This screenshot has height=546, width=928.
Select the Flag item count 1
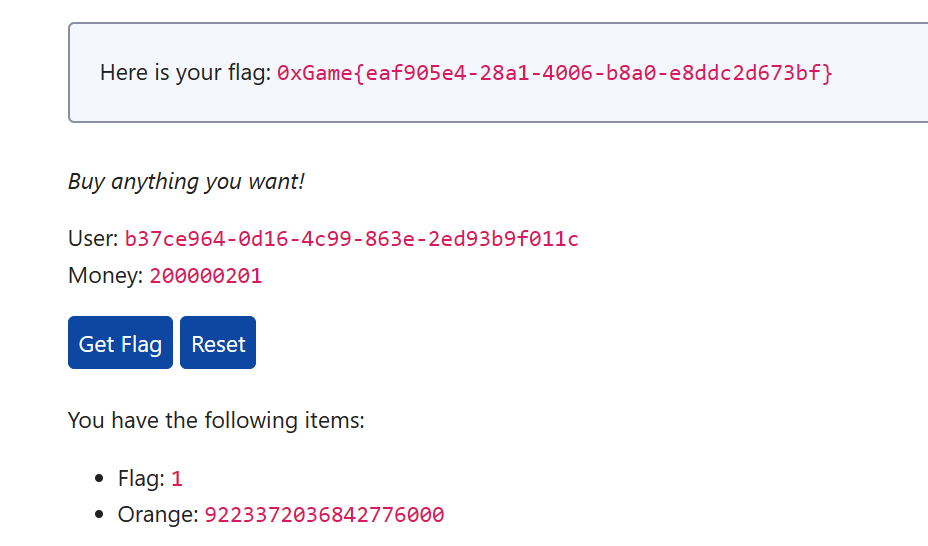click(x=177, y=479)
